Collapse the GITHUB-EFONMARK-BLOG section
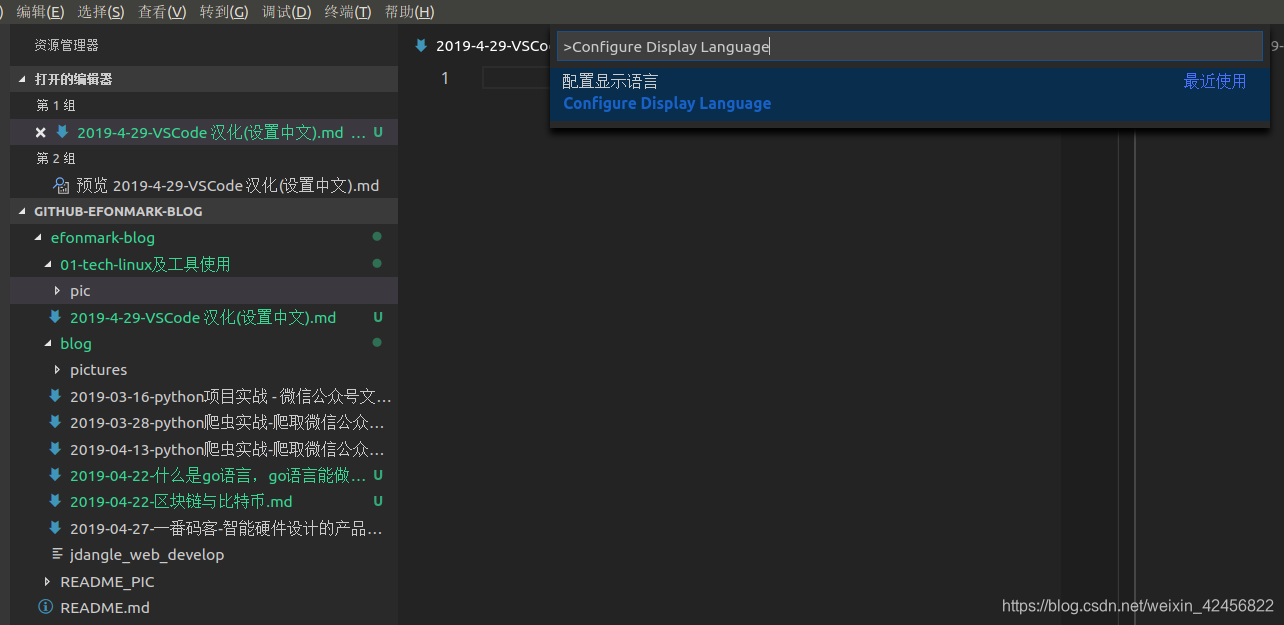The width and height of the screenshot is (1284, 625). point(23,212)
